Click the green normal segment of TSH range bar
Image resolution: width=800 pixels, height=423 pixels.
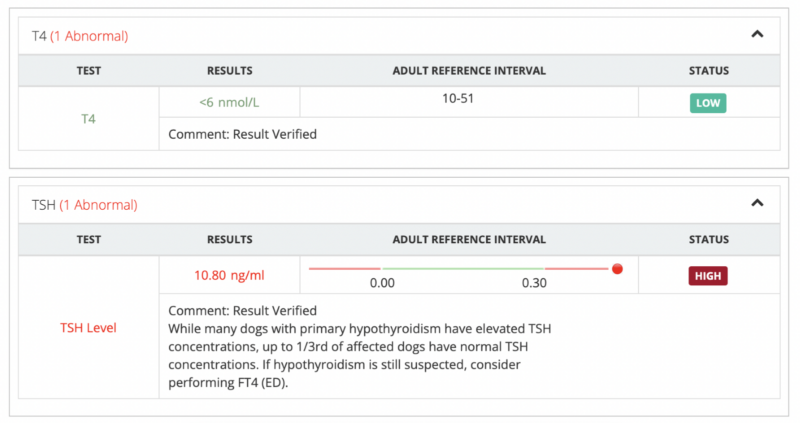(463, 268)
